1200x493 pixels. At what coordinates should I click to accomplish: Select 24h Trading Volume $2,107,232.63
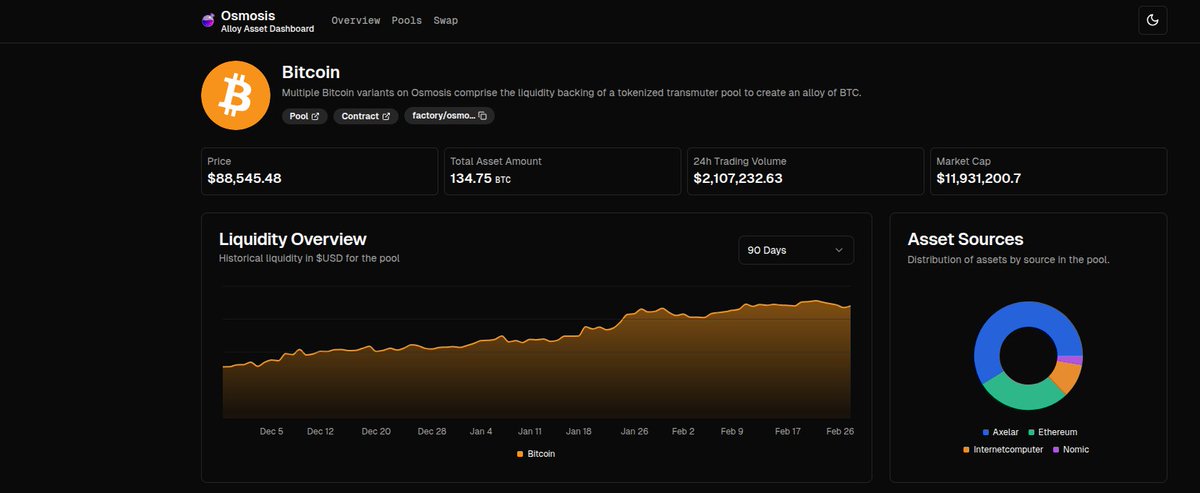click(x=738, y=179)
